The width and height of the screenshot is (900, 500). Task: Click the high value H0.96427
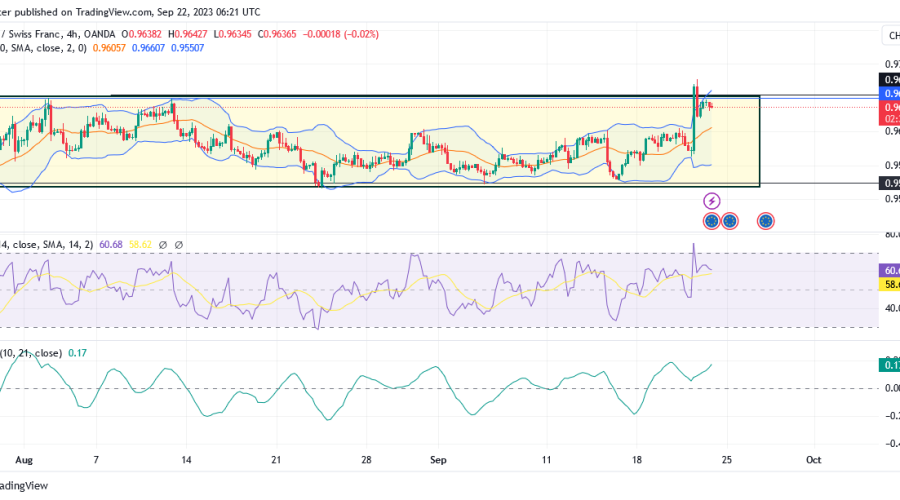(x=188, y=34)
